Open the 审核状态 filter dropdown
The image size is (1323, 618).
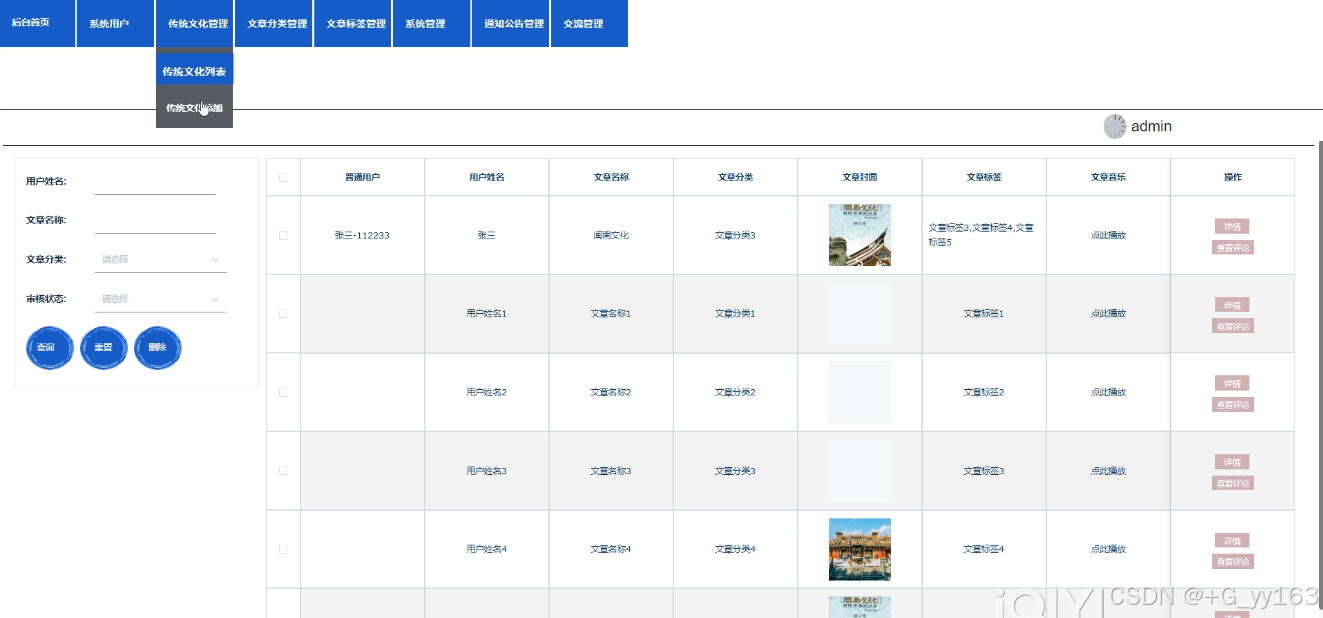tap(160, 298)
